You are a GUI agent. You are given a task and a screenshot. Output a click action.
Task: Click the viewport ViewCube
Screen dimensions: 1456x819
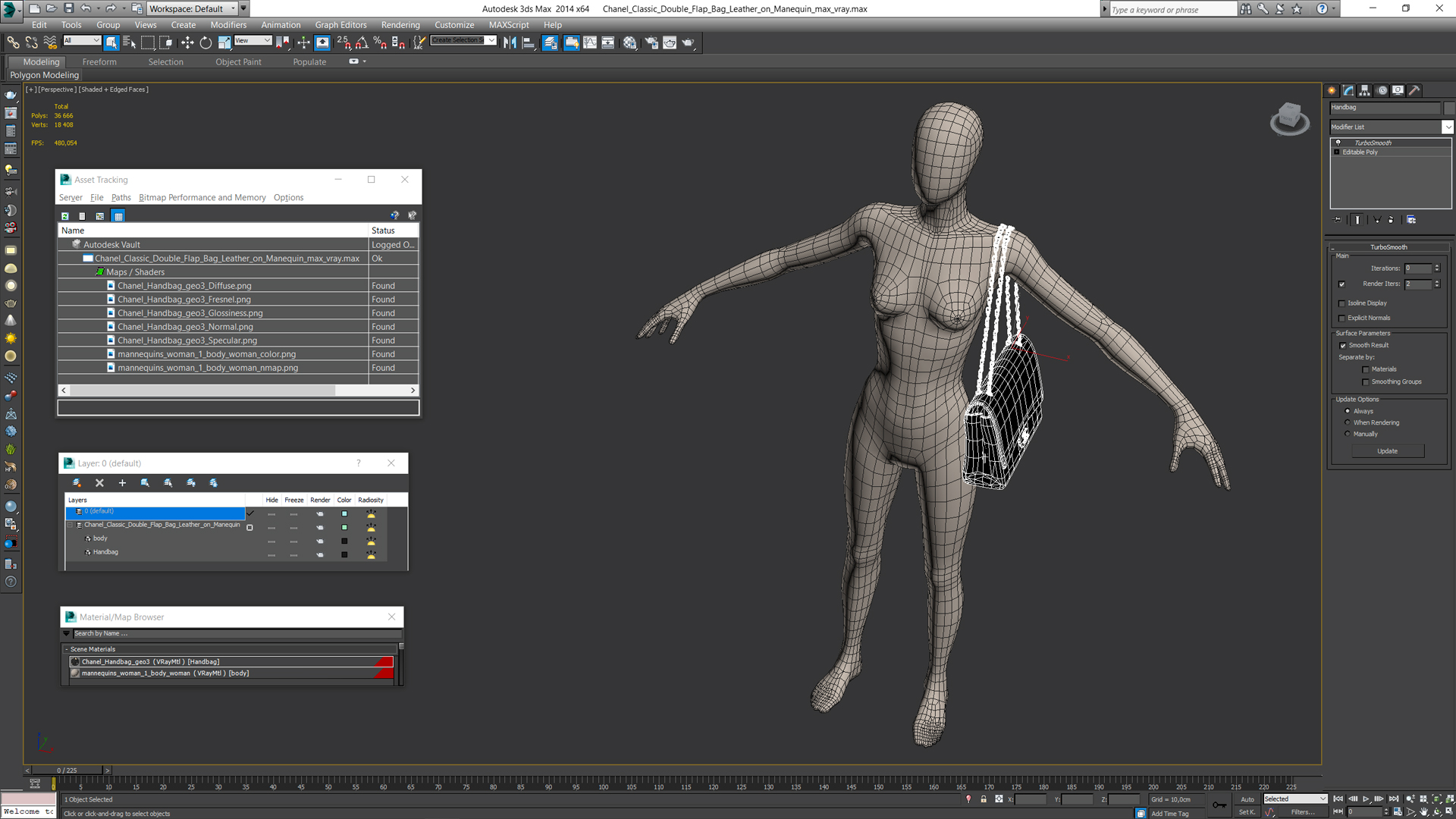click(1289, 118)
